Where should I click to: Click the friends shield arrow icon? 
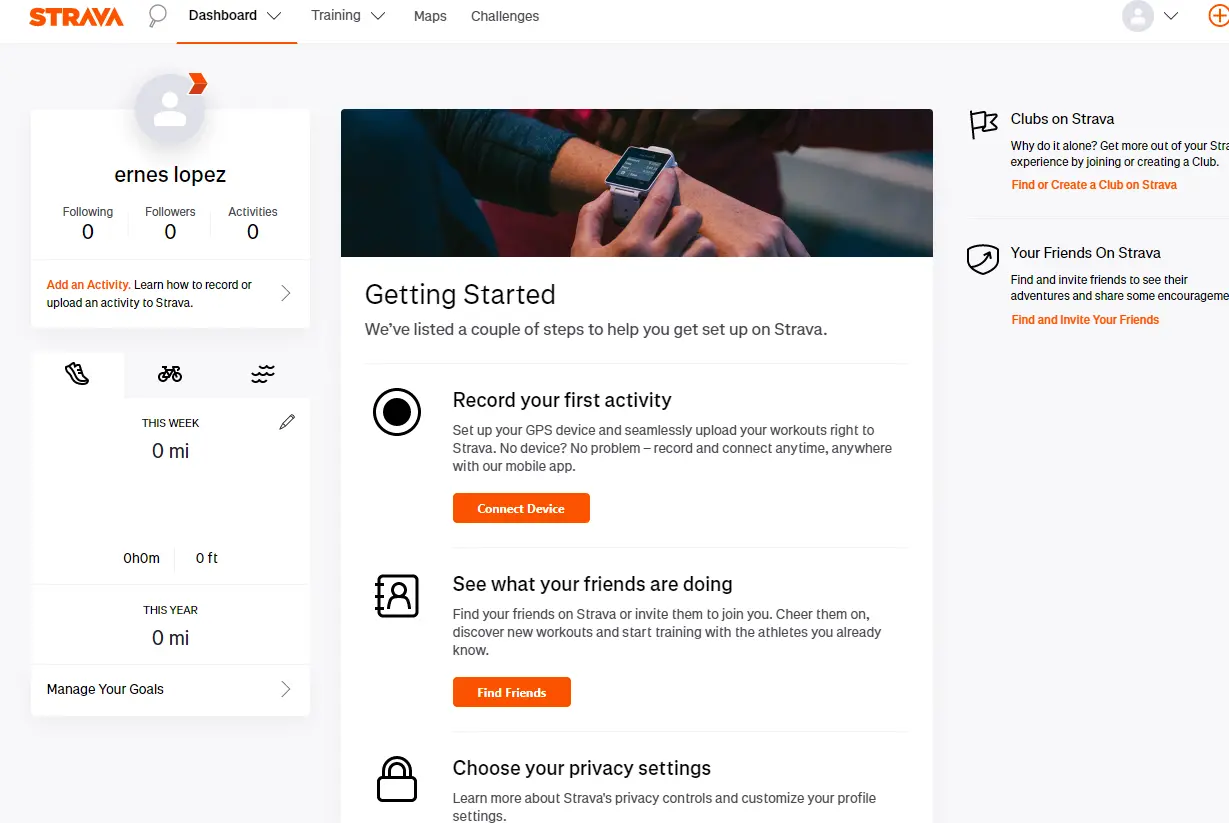point(983,260)
